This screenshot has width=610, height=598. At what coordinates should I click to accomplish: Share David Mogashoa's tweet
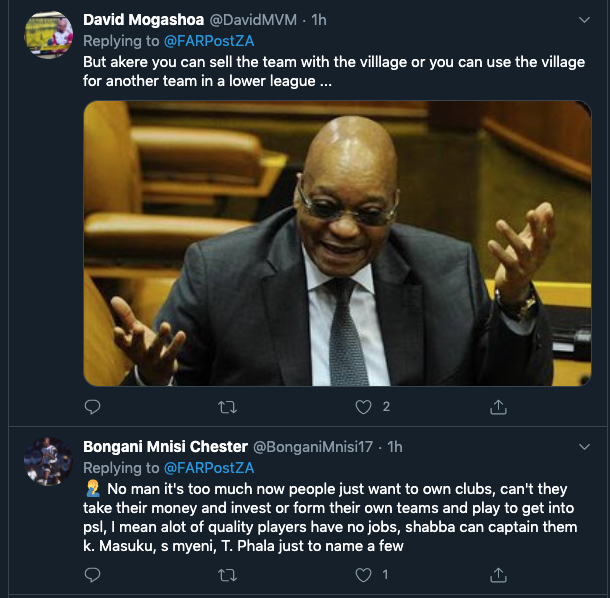498,407
